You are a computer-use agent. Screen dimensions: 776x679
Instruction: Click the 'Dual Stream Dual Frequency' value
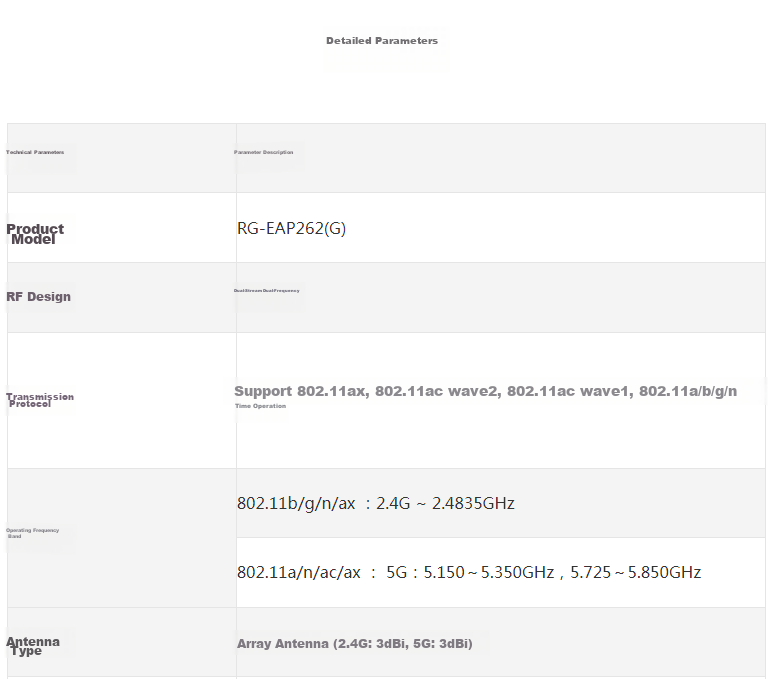[x=267, y=291]
